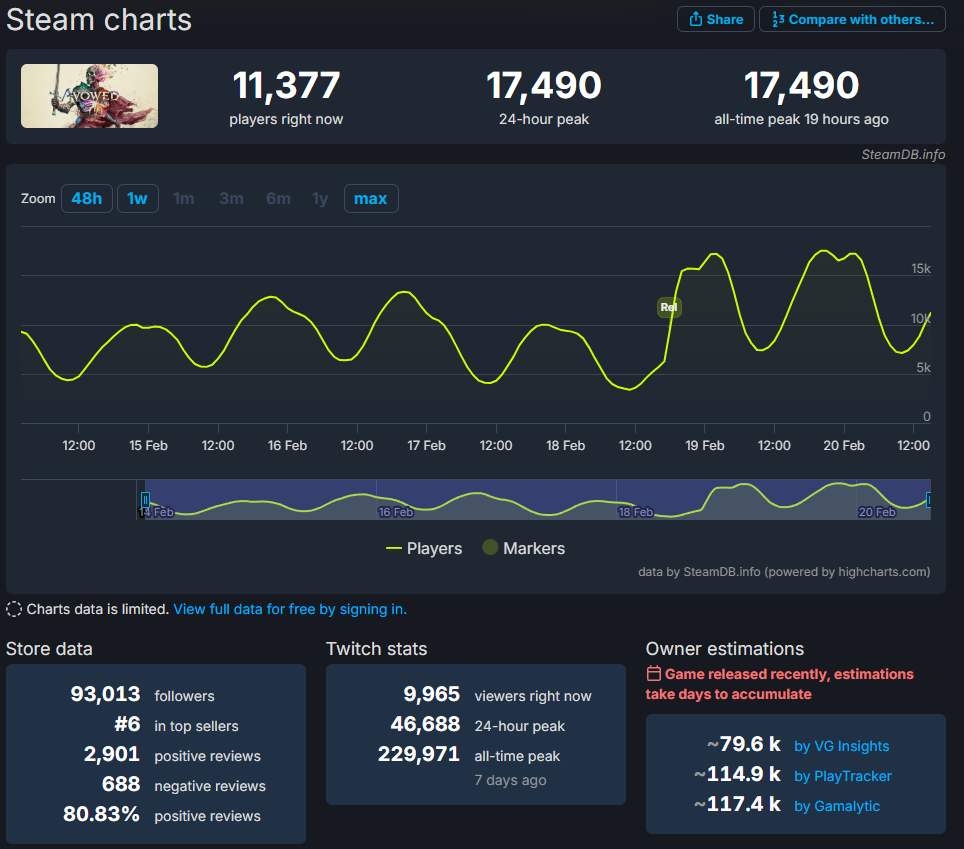964x849 pixels.
Task: Click the SteamDB.info credit text
Action: [903, 154]
